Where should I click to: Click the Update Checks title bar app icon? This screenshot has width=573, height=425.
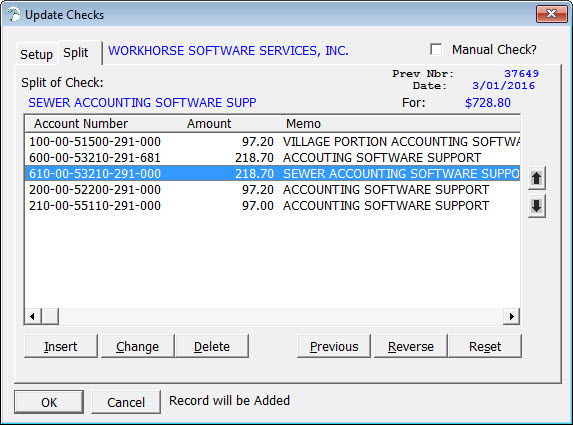coord(13,14)
